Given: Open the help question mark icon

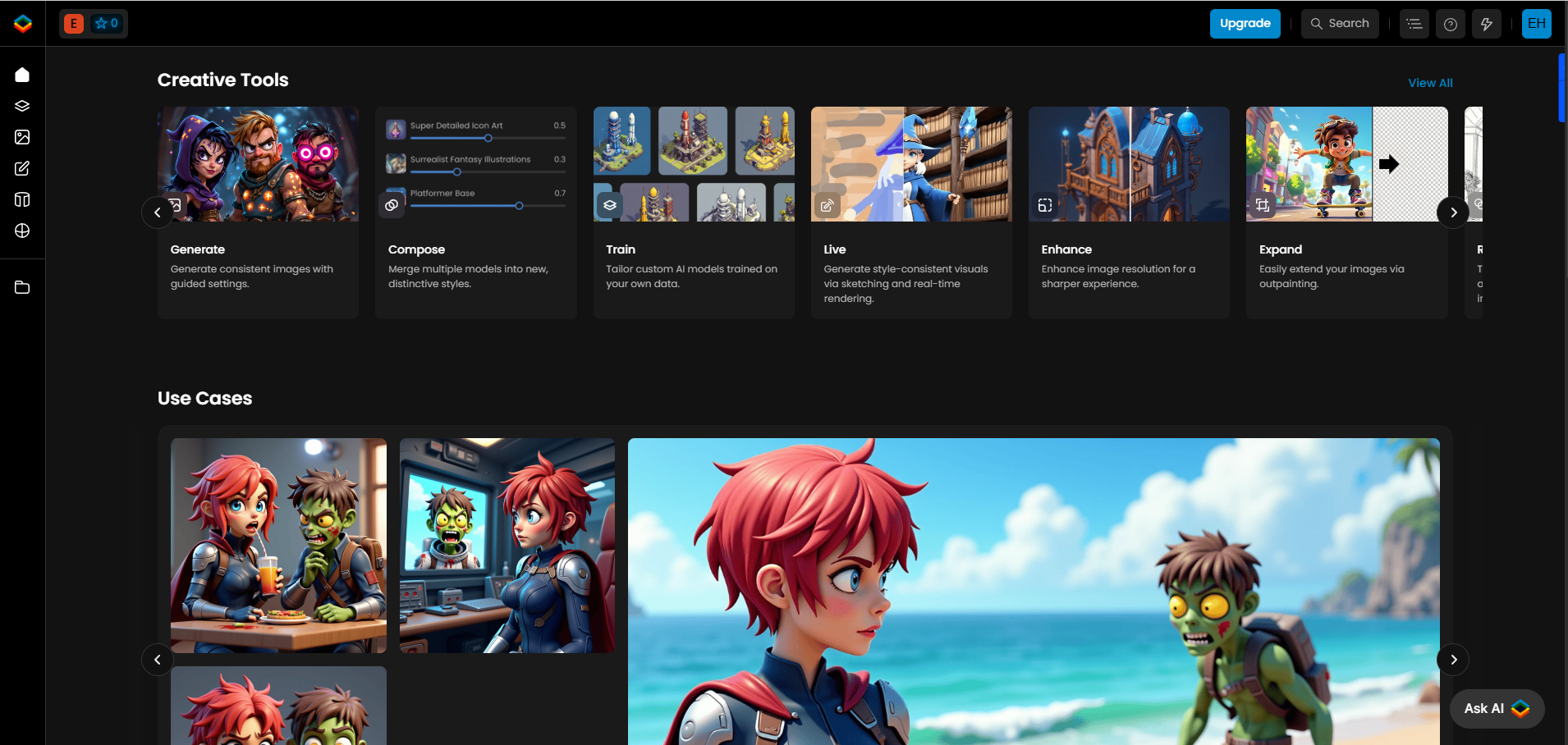Looking at the screenshot, I should tap(1451, 24).
